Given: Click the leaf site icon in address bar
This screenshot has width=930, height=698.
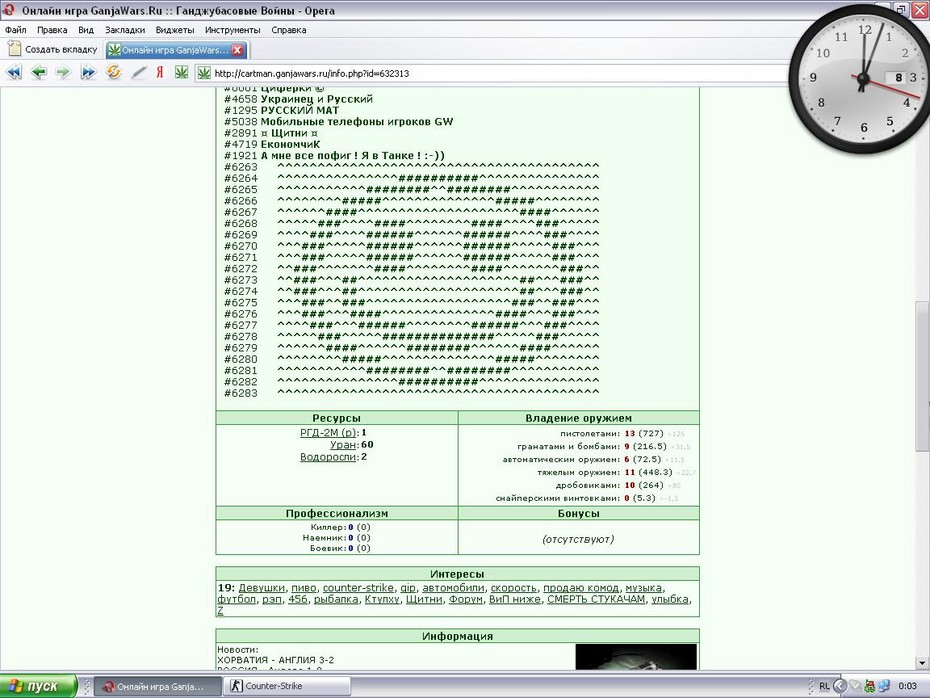Looking at the screenshot, I should [204, 73].
